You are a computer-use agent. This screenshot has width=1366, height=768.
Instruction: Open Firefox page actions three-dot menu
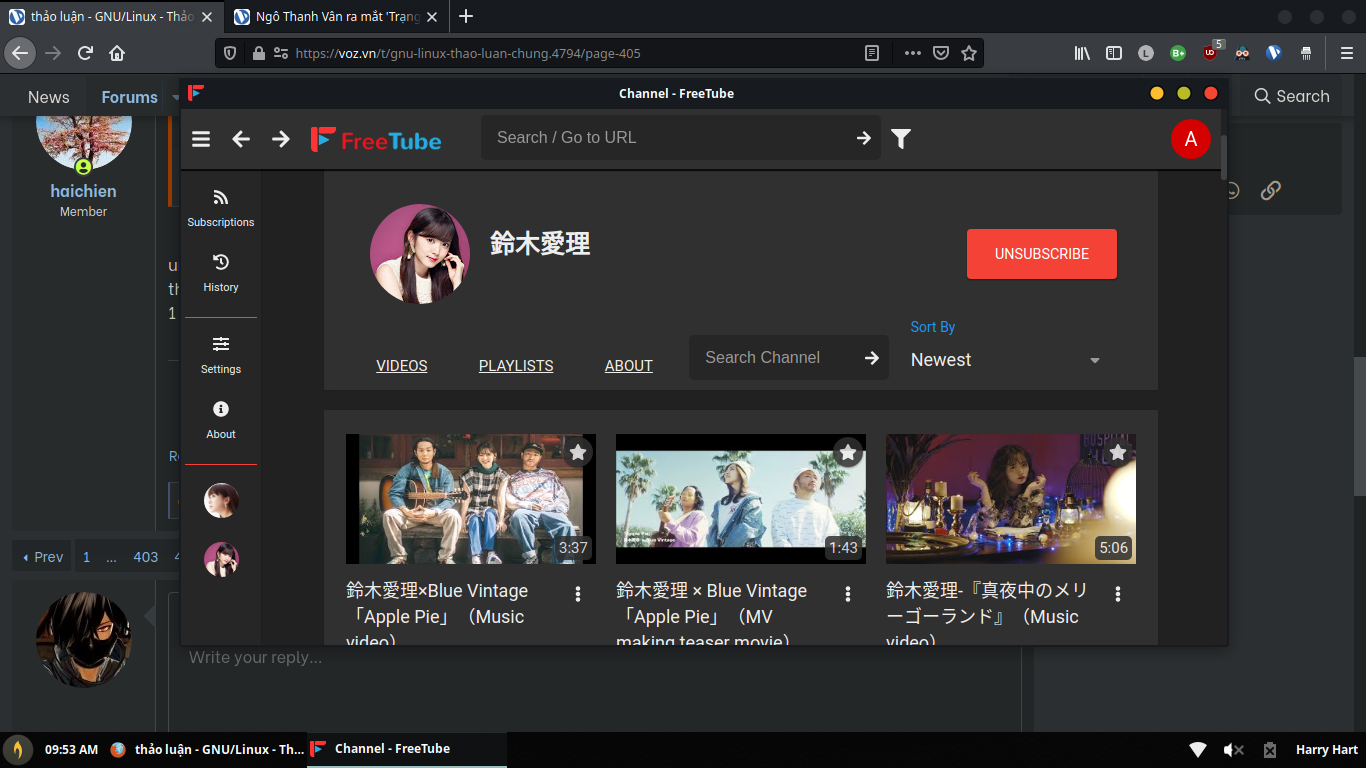[913, 53]
